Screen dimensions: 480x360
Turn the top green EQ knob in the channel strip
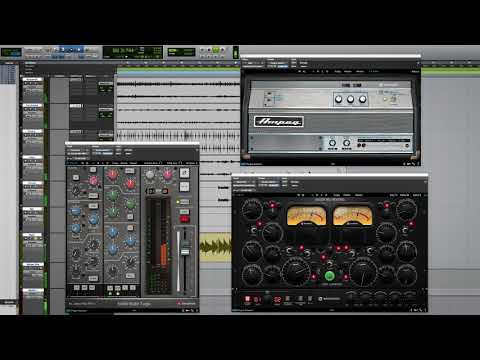tap(113, 195)
